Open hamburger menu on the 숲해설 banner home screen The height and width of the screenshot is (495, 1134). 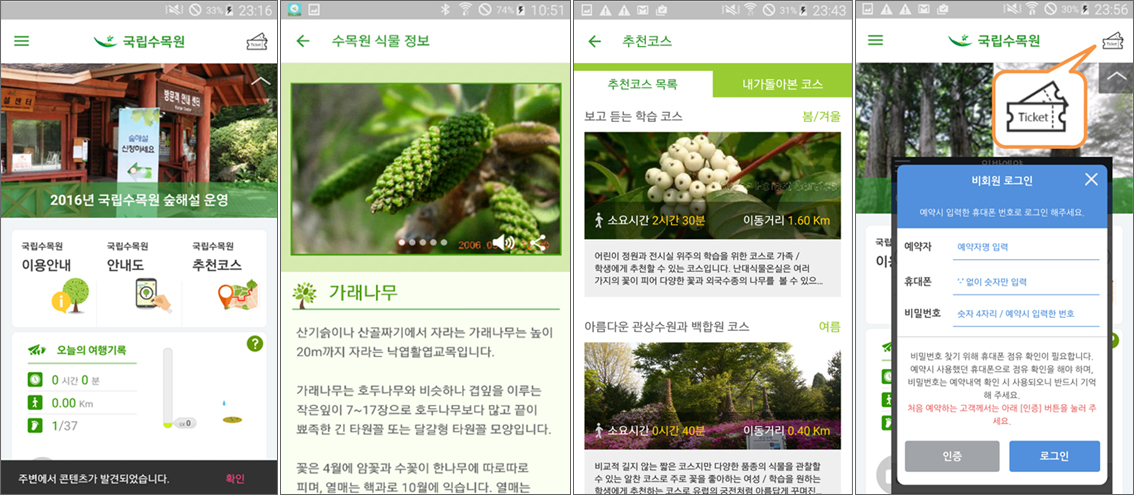pos(22,41)
